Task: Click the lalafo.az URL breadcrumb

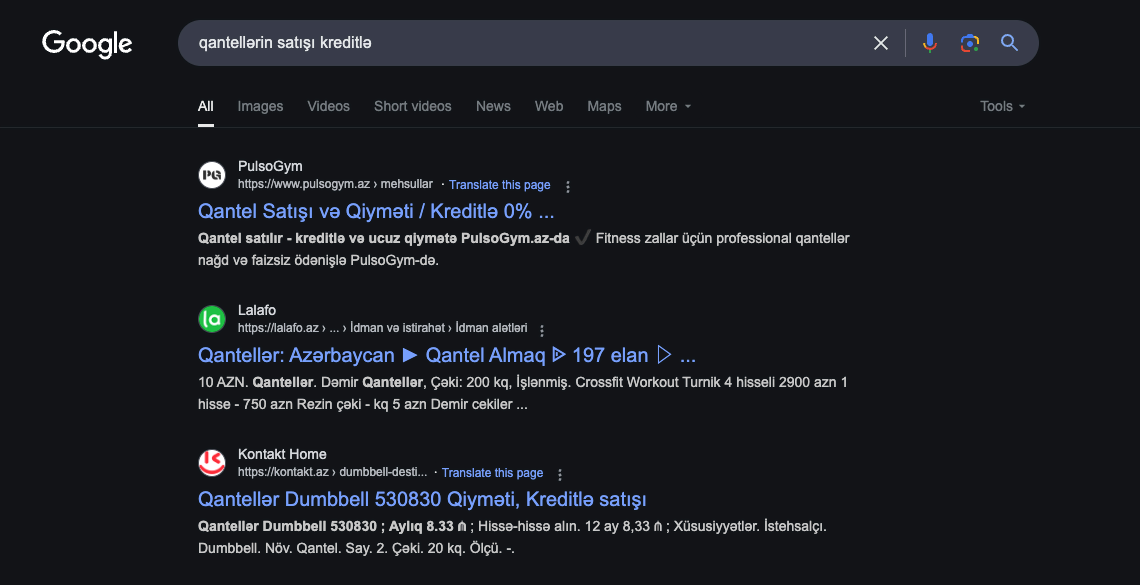Action: click(x=382, y=328)
